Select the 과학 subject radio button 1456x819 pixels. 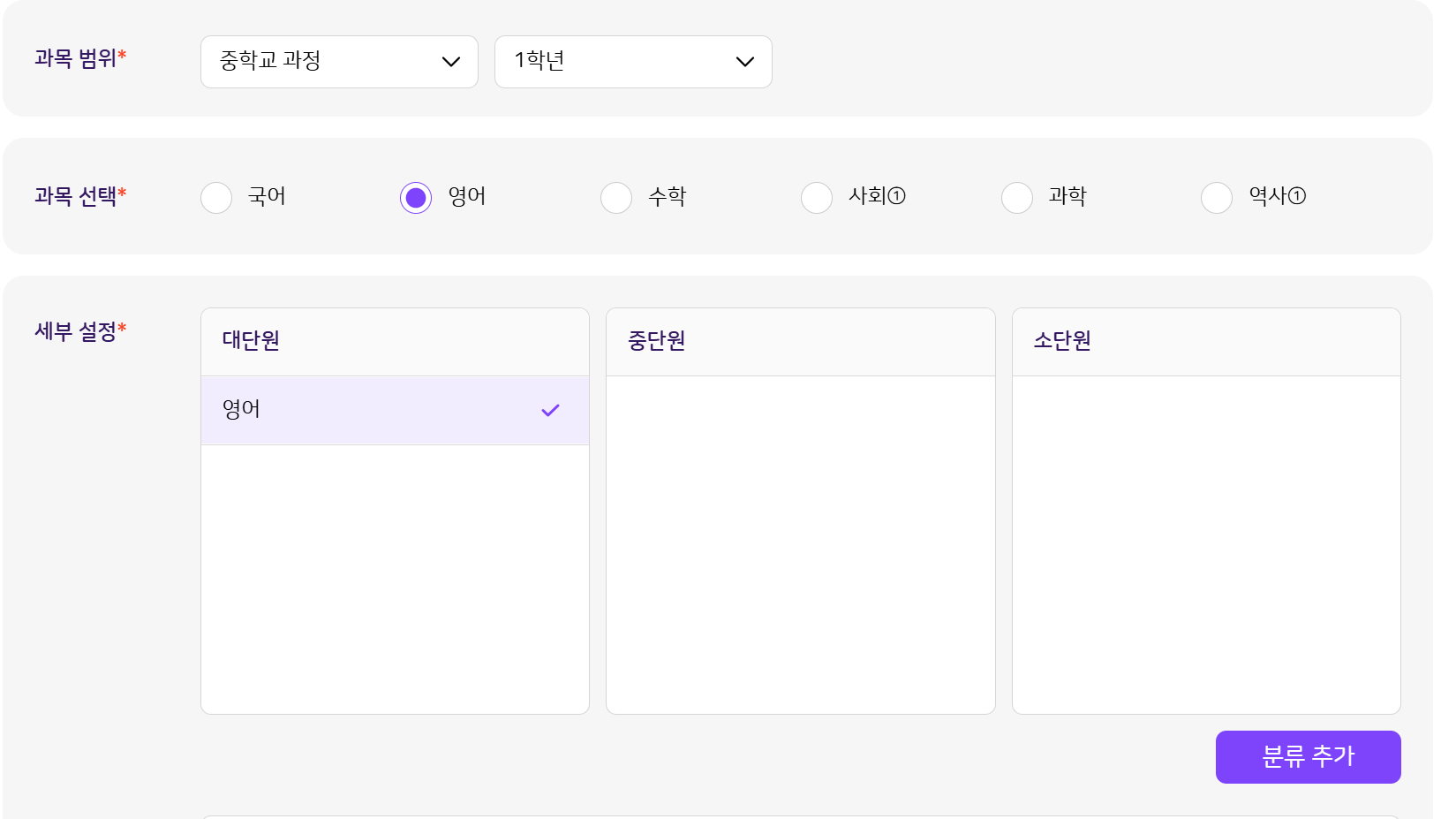coord(1017,197)
